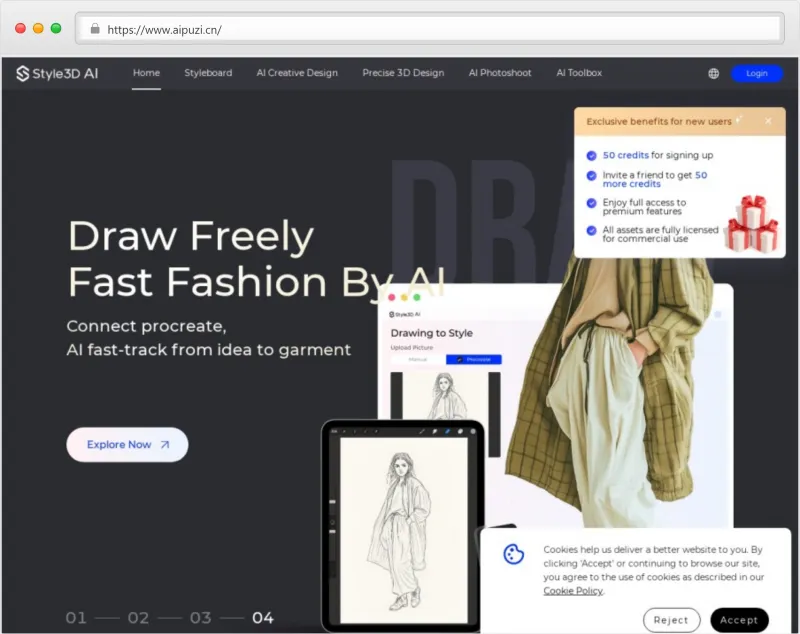
Task: Go to the Home tab
Action: (x=146, y=73)
